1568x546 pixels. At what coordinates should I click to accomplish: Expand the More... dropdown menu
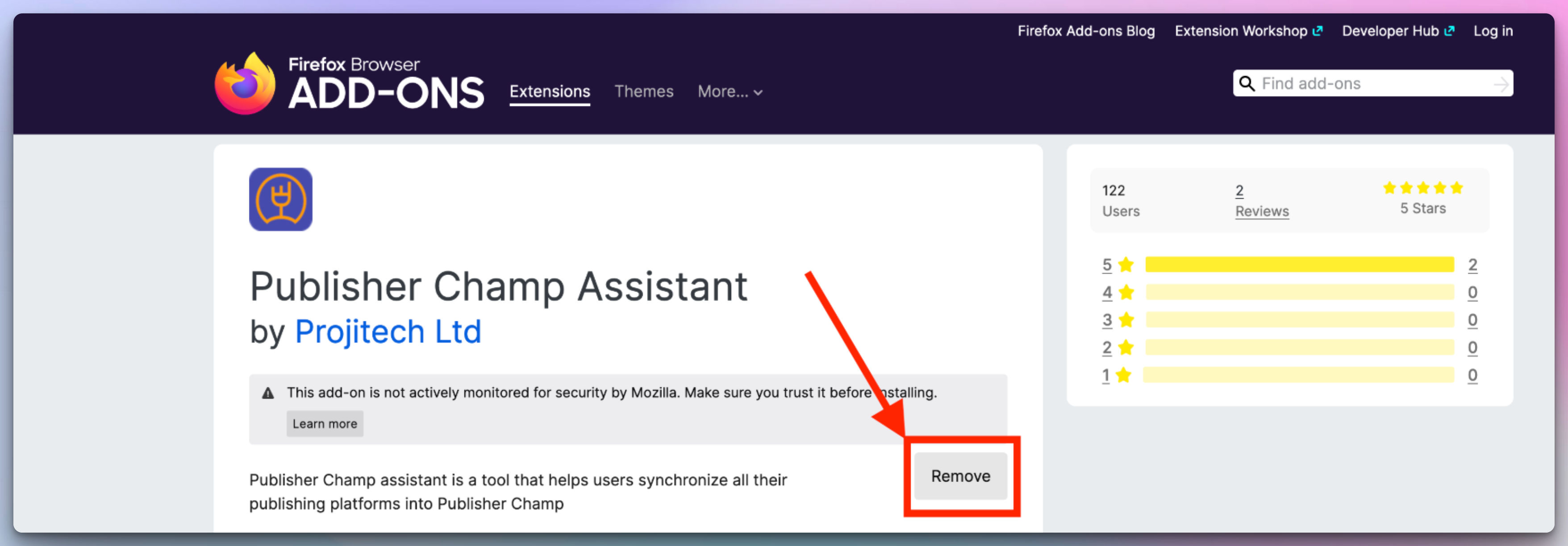[x=730, y=92]
